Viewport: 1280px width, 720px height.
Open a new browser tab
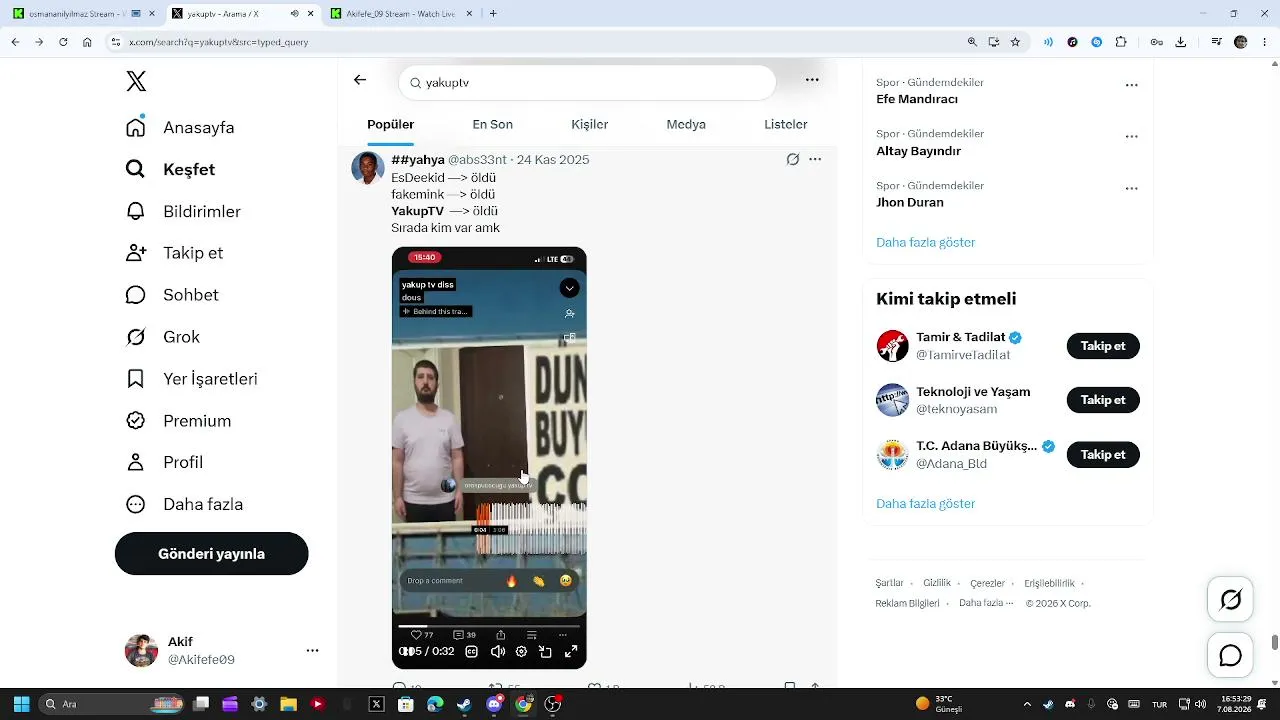point(493,14)
